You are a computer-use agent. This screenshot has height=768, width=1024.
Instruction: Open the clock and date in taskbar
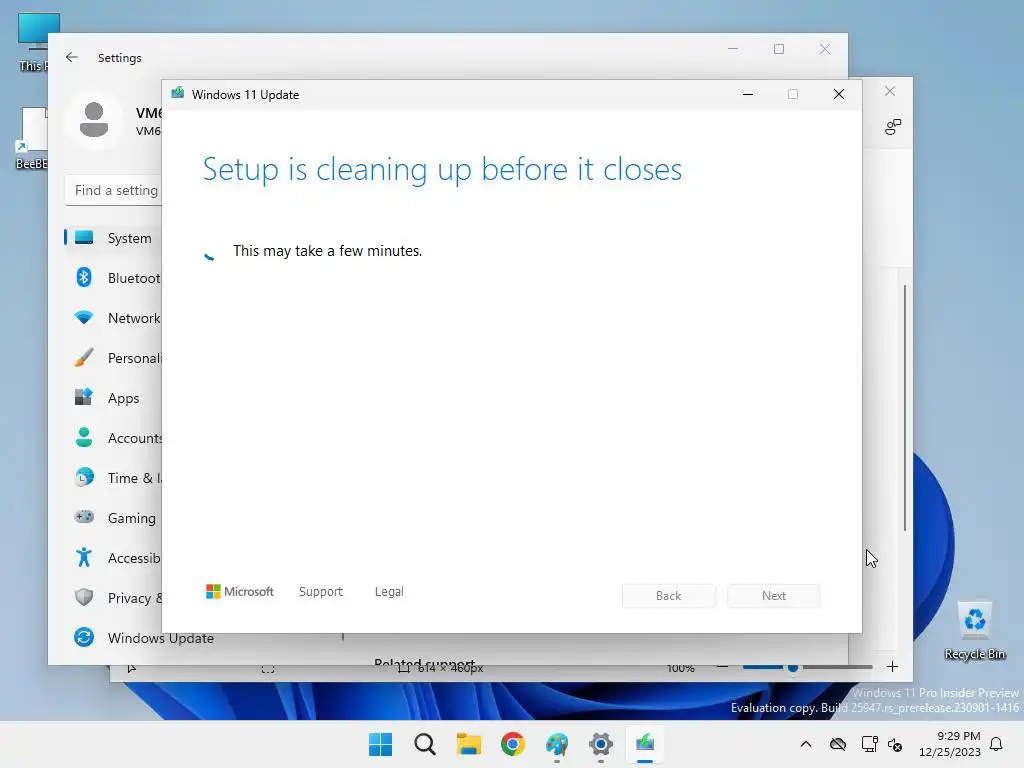coord(950,744)
